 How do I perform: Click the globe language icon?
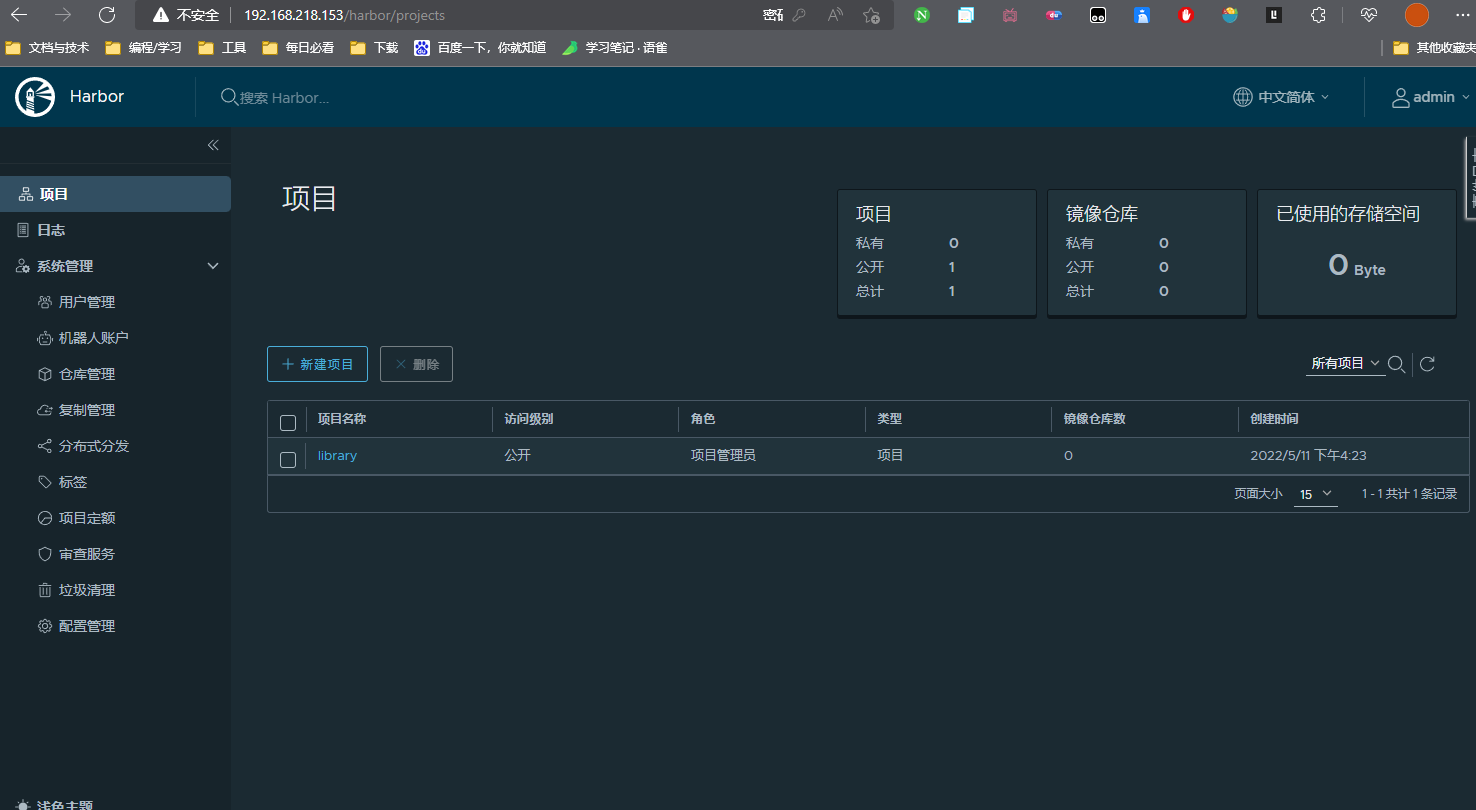[x=1243, y=97]
